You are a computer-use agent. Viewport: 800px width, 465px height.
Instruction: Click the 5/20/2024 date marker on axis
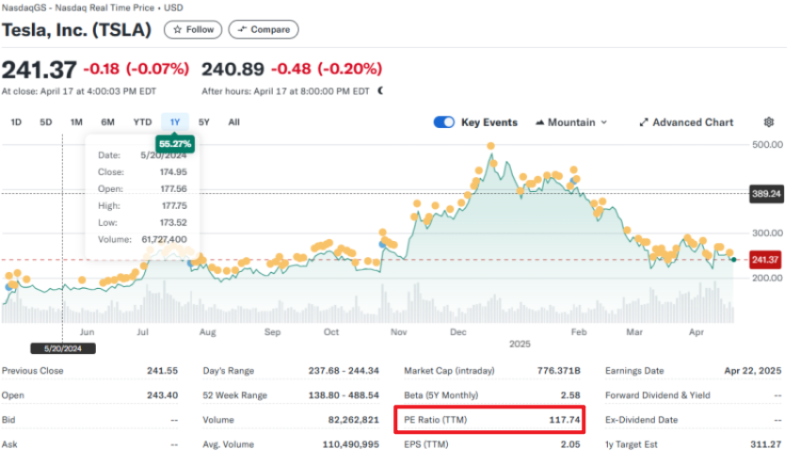click(63, 349)
